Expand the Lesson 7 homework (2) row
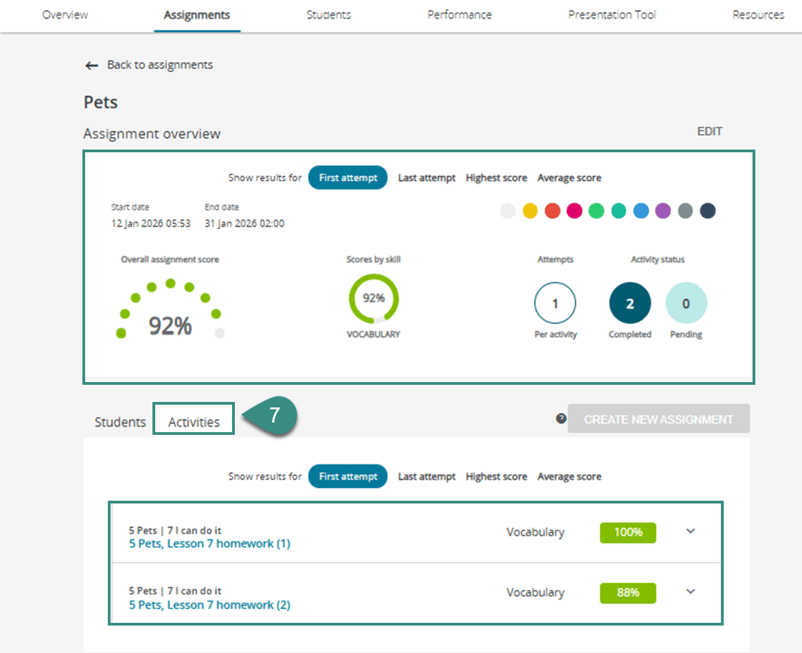Screen dimensions: 802x653 point(690,592)
